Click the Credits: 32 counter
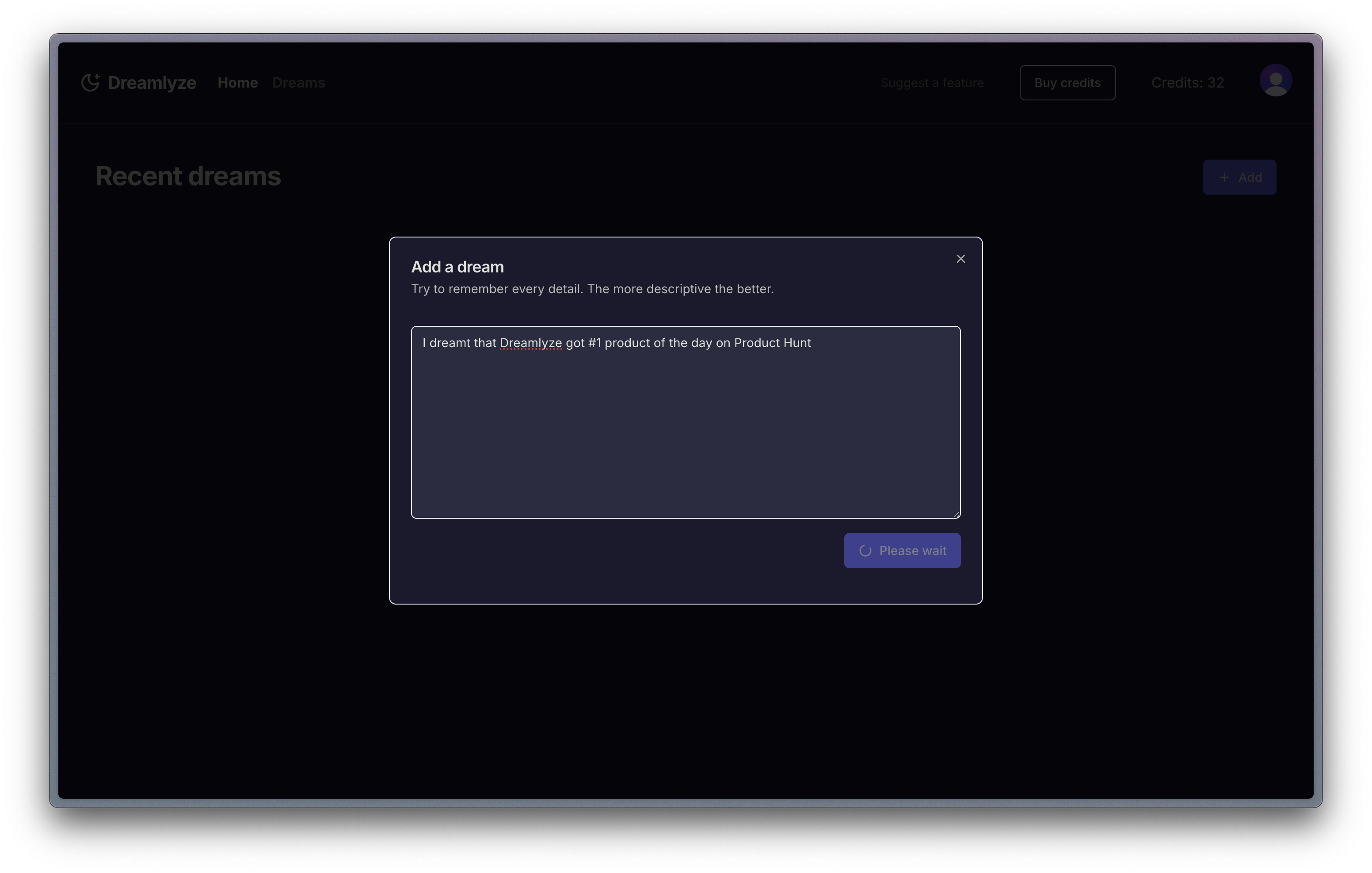1372x873 pixels. click(x=1187, y=83)
